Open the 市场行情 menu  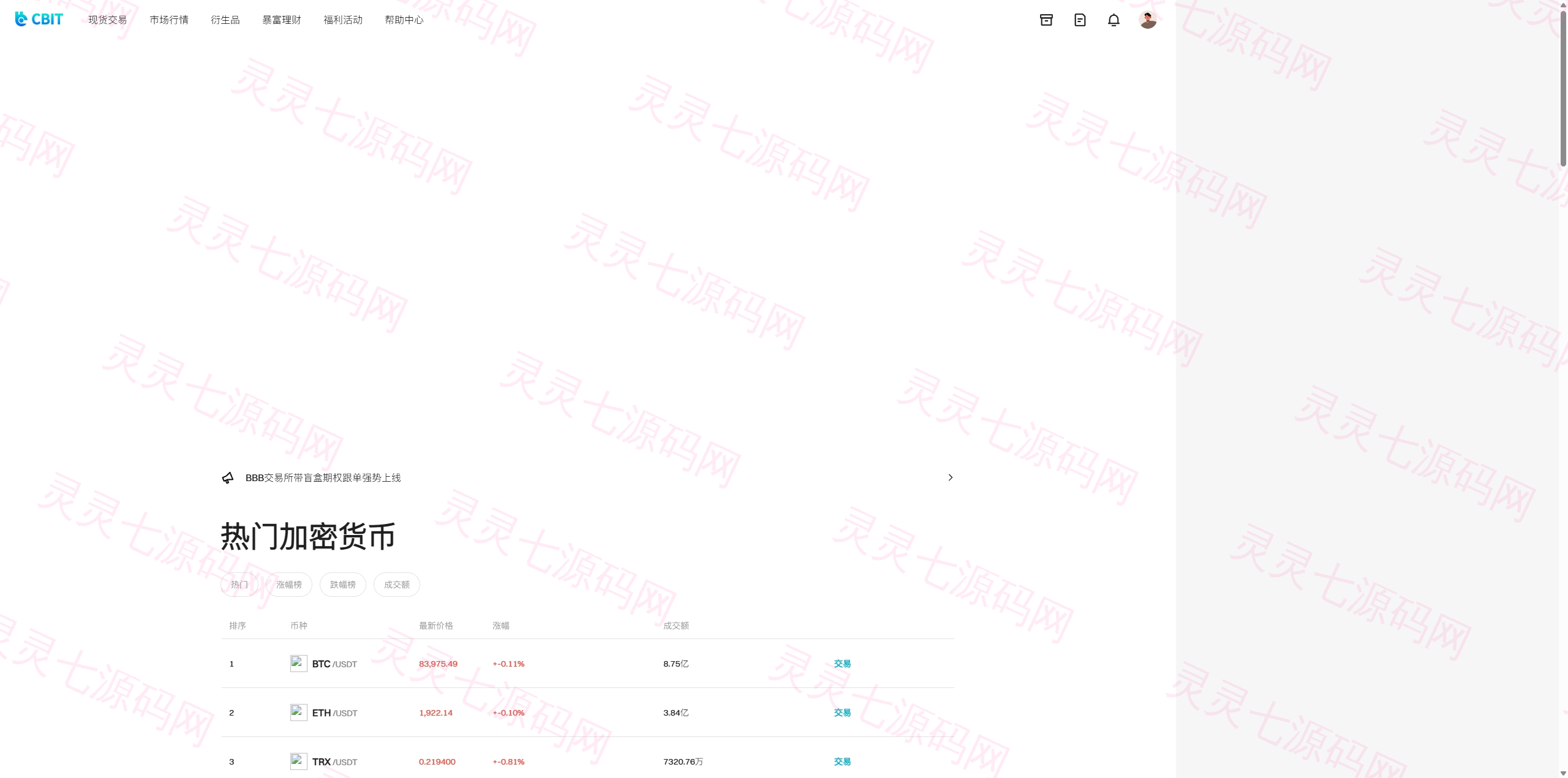click(x=169, y=20)
